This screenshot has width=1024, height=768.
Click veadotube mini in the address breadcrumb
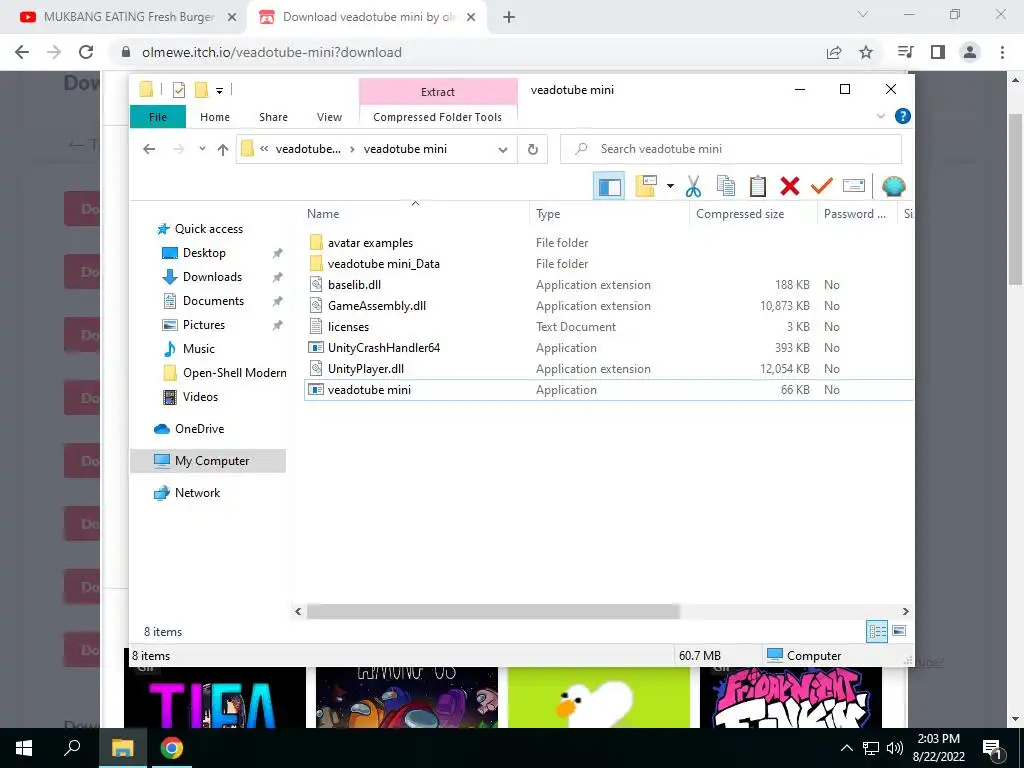(x=405, y=150)
